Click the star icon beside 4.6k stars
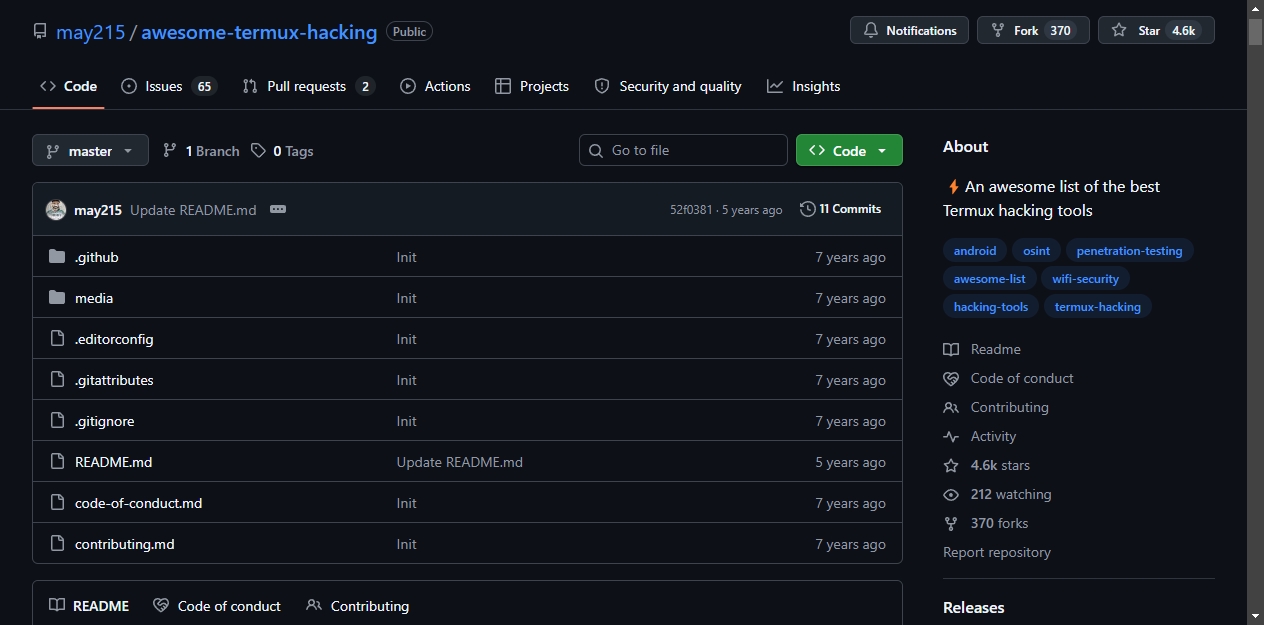The height and width of the screenshot is (625, 1264). pyautogui.click(x=951, y=465)
